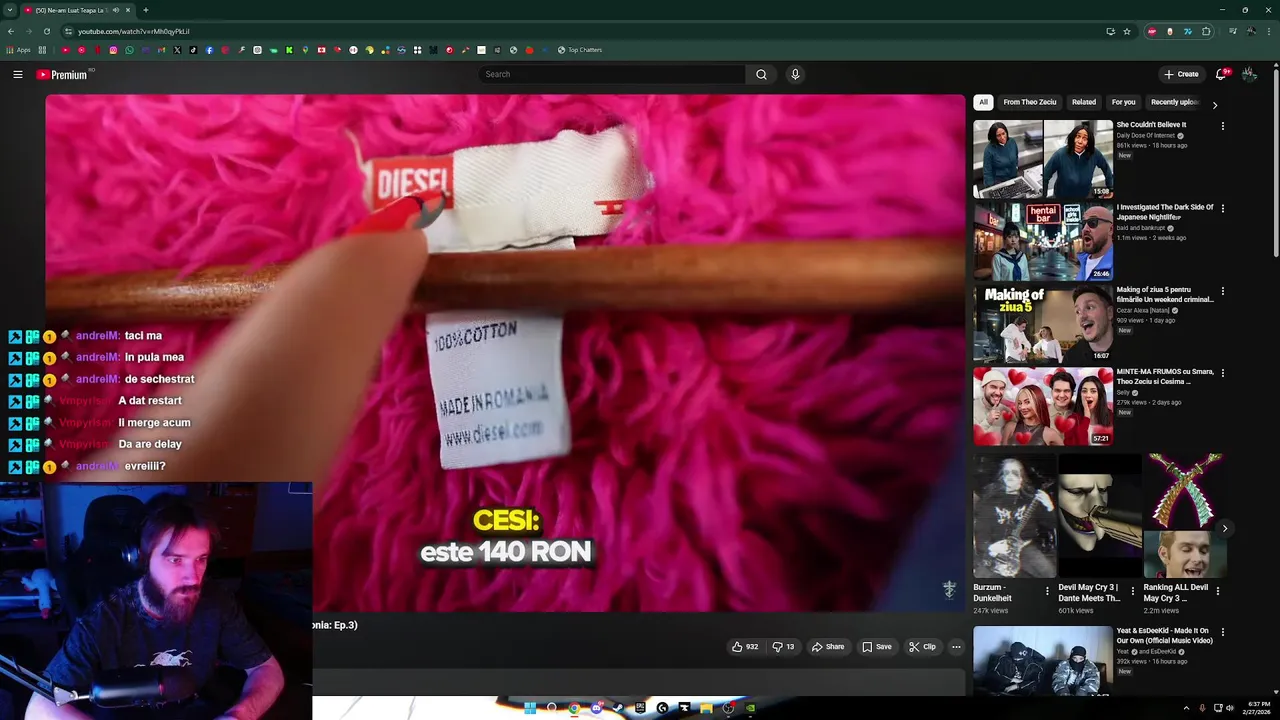This screenshot has width=1280, height=720.
Task: Open the X bookmark icon
Action: [177, 50]
